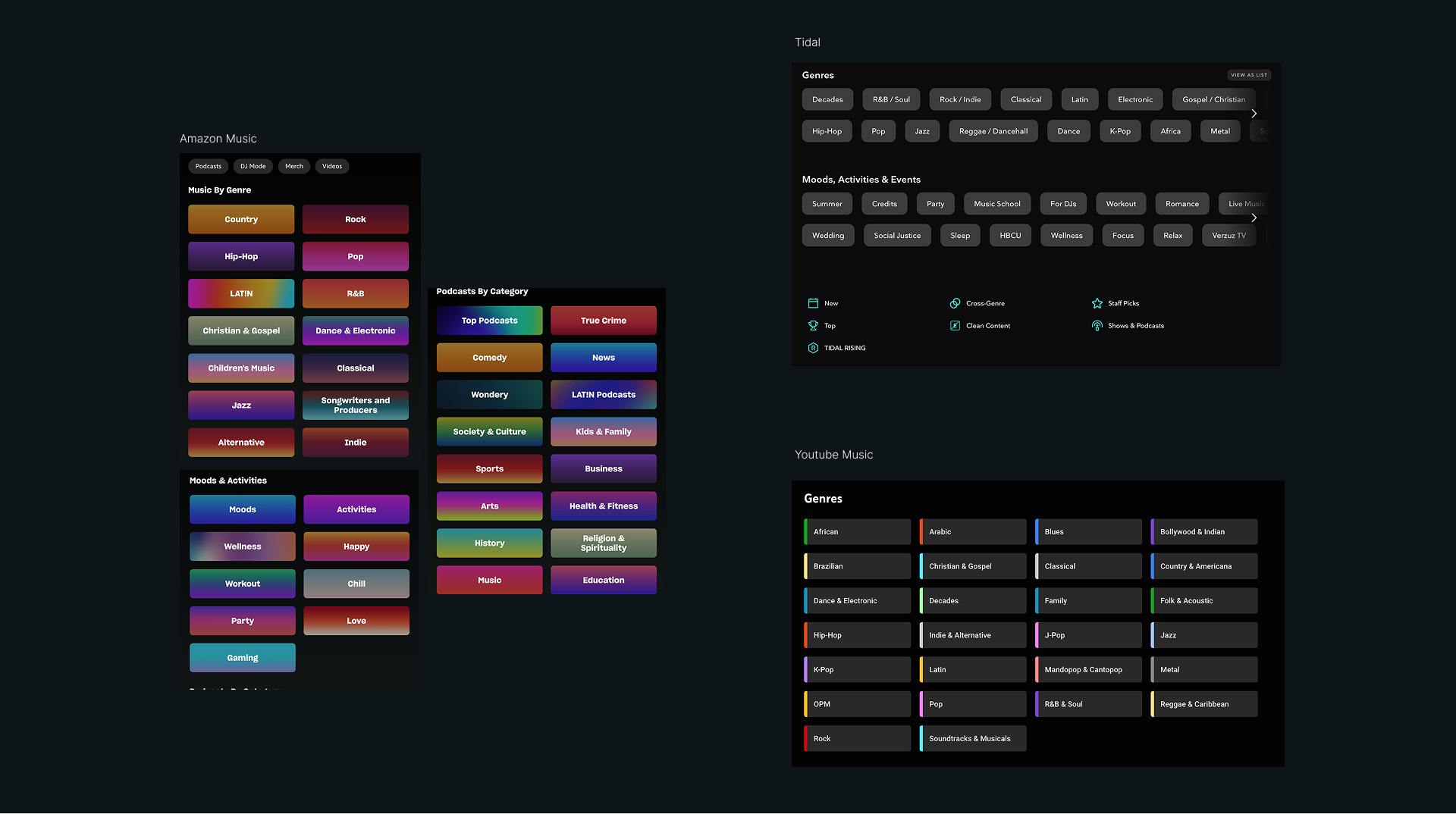Select the Social Justice chip
This screenshot has height=814, width=1456.
point(897,236)
